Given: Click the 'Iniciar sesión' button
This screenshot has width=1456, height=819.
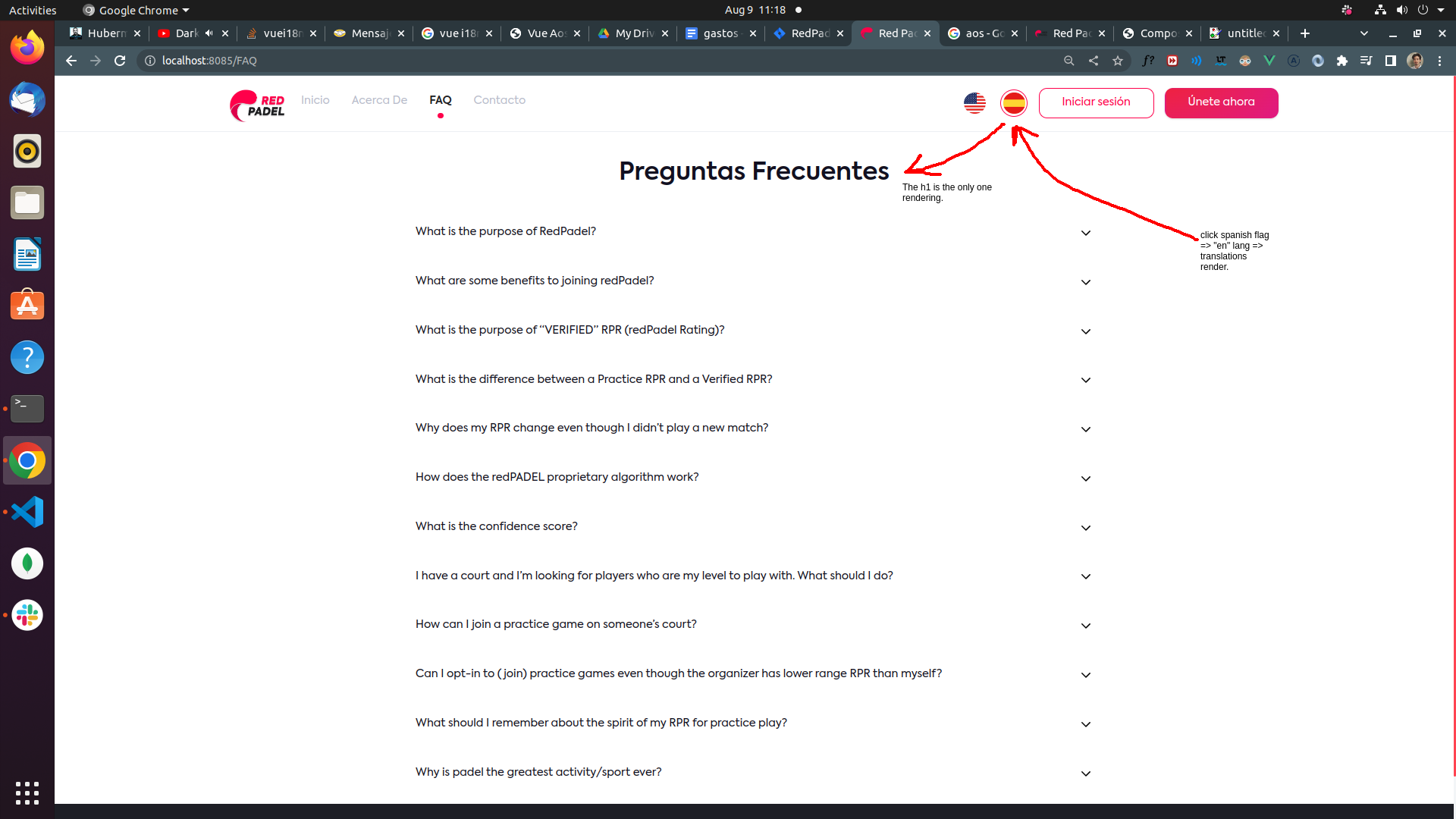Looking at the screenshot, I should (1096, 102).
